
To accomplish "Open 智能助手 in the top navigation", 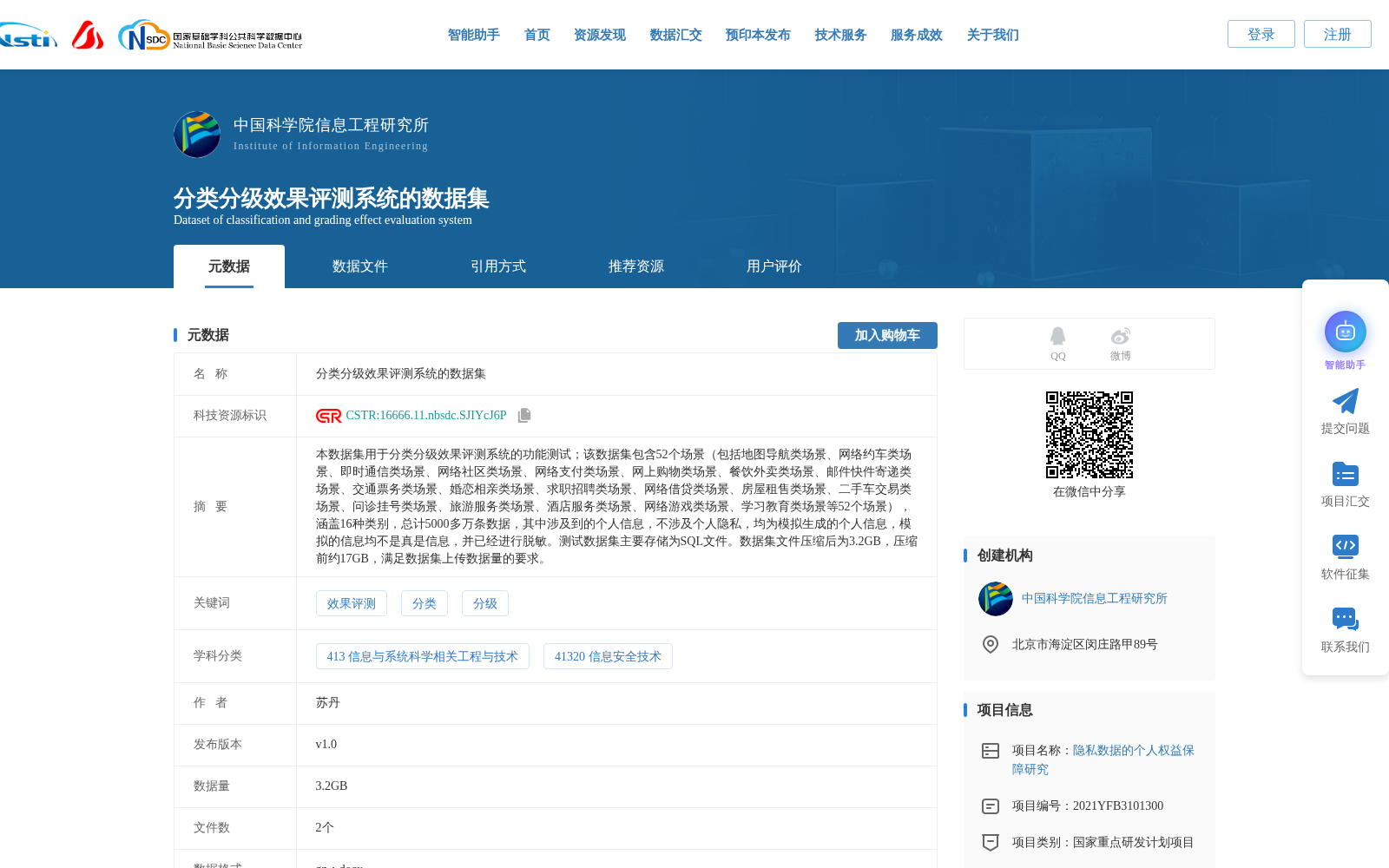I will [x=474, y=35].
